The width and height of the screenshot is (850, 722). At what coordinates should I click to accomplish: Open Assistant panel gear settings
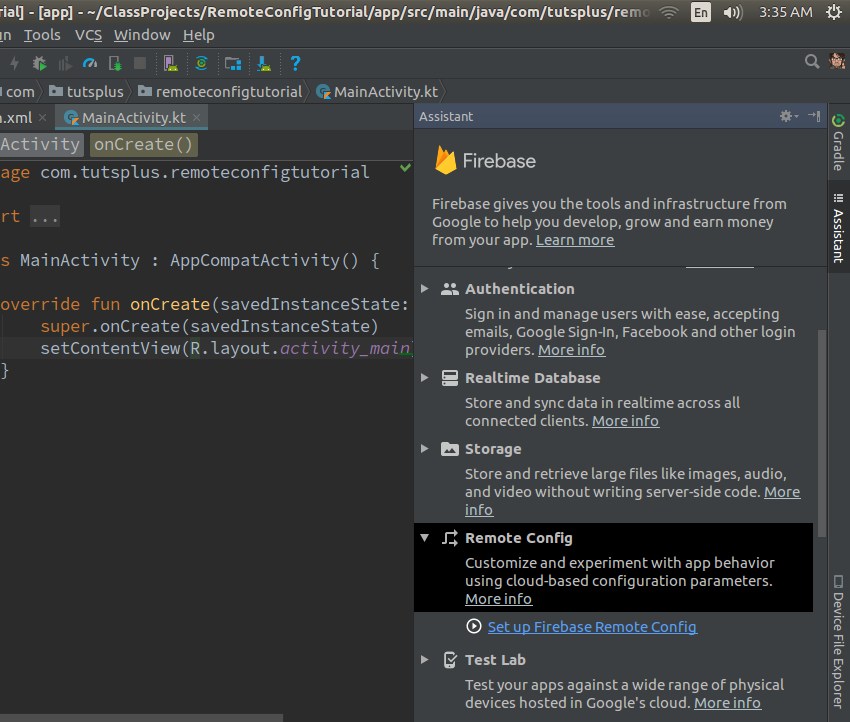click(788, 116)
